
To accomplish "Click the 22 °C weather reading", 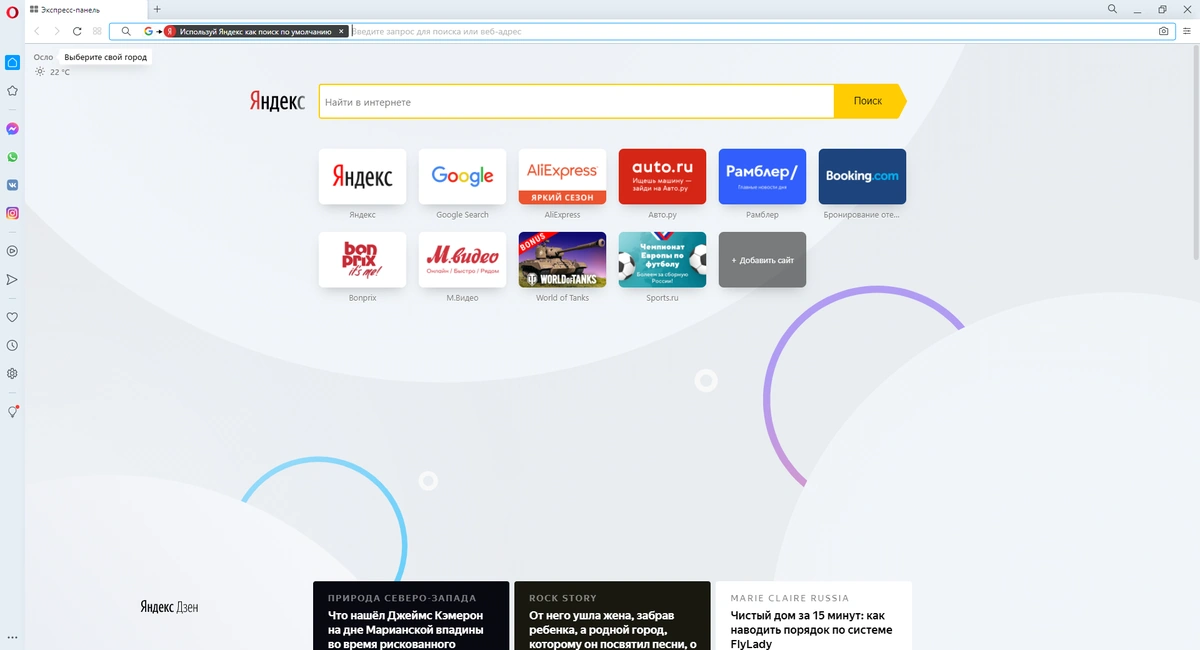I will click(x=60, y=72).
